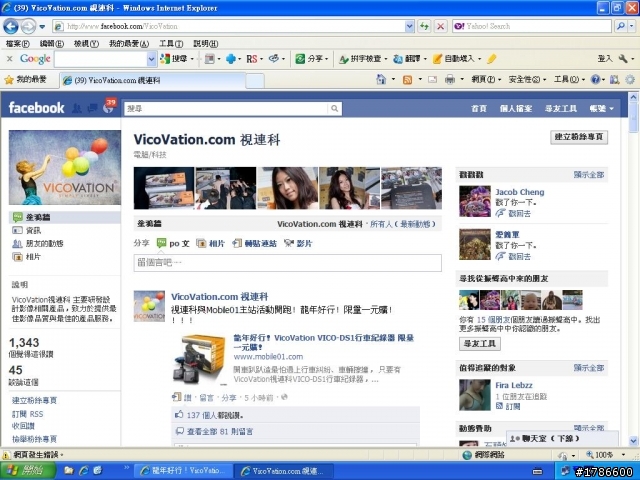Click the page vertical scrollbar down arrow

click(633, 441)
